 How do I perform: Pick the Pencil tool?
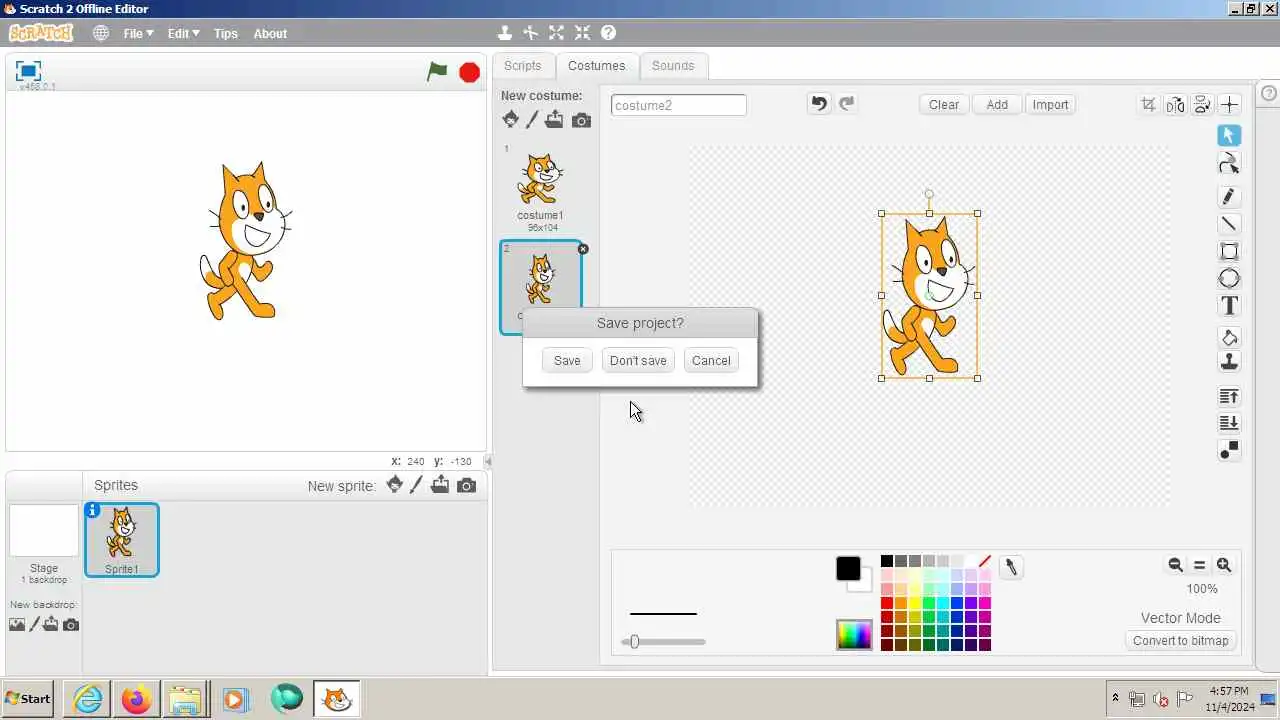click(1229, 196)
